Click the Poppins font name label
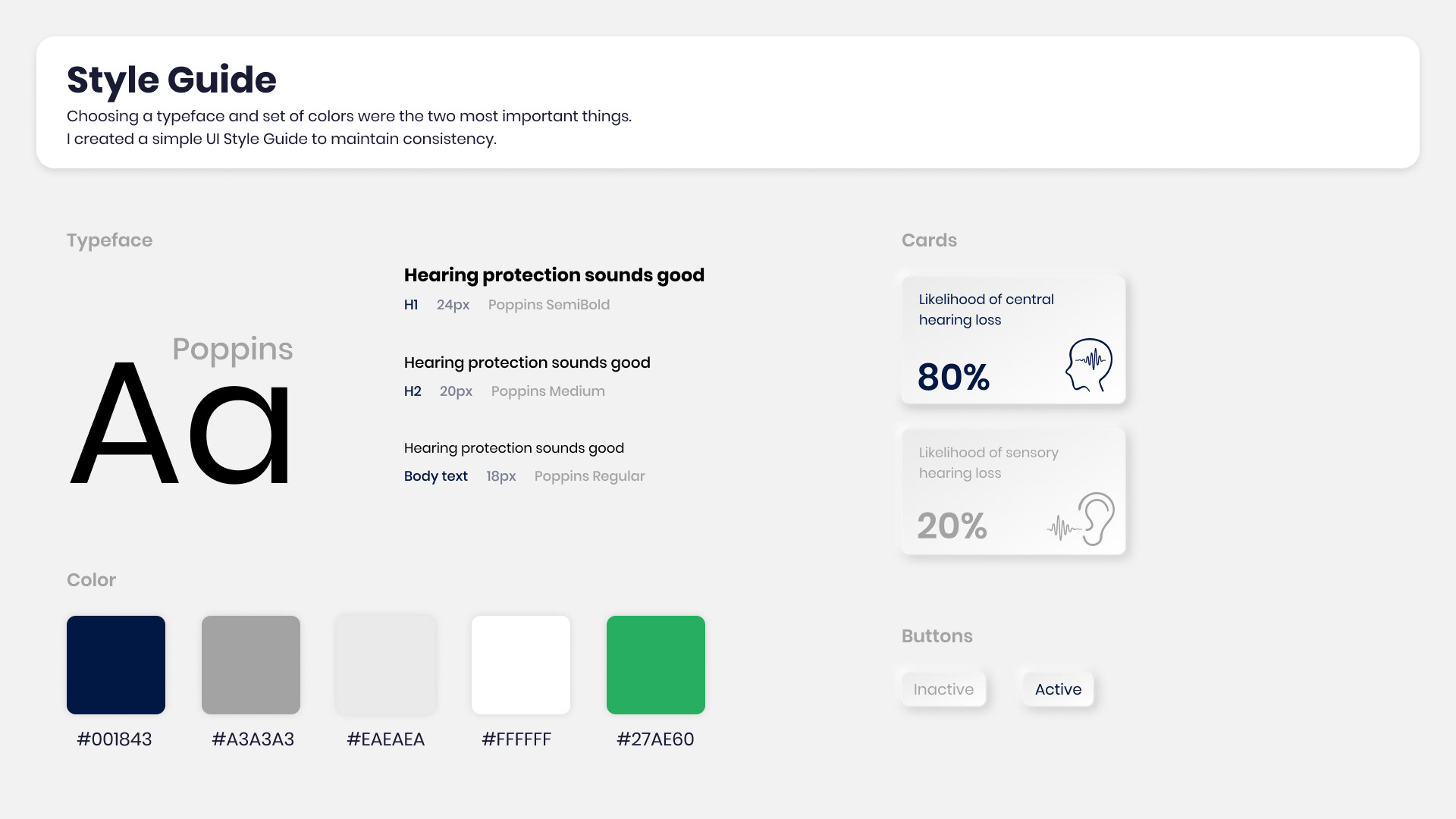This screenshot has width=1456, height=819. tap(232, 349)
